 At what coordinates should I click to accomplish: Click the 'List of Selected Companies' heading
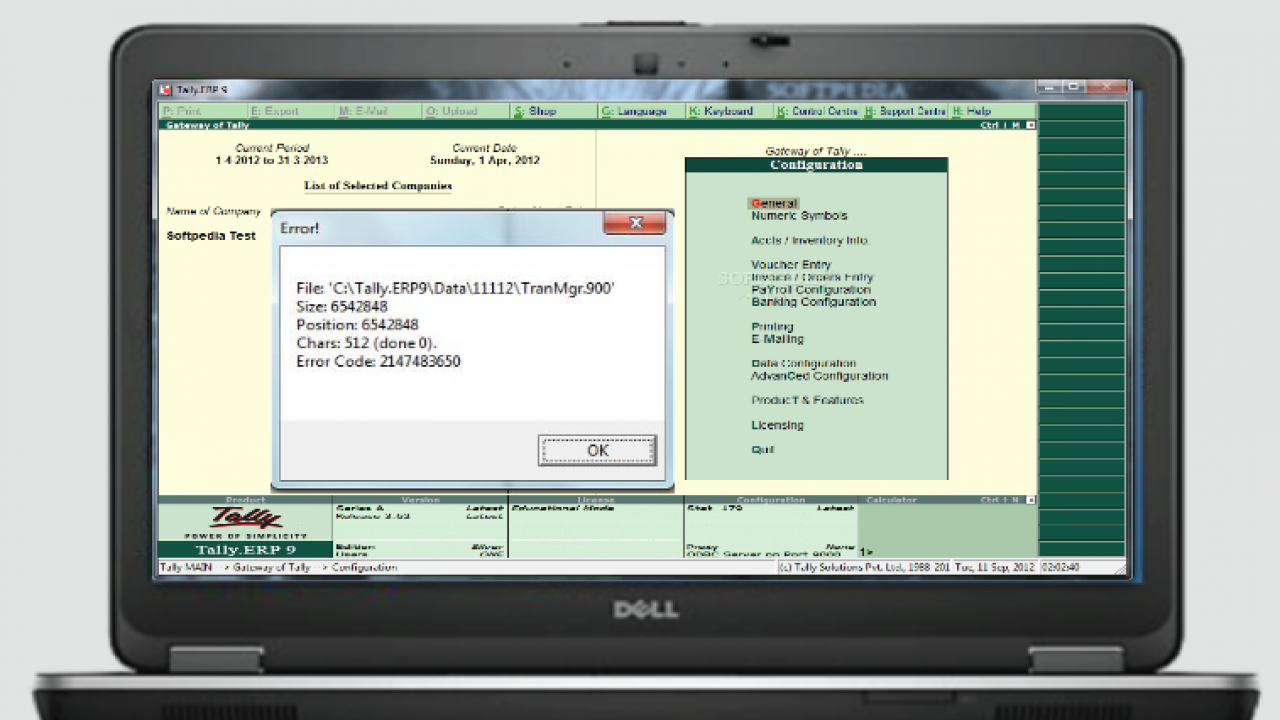[x=378, y=186]
